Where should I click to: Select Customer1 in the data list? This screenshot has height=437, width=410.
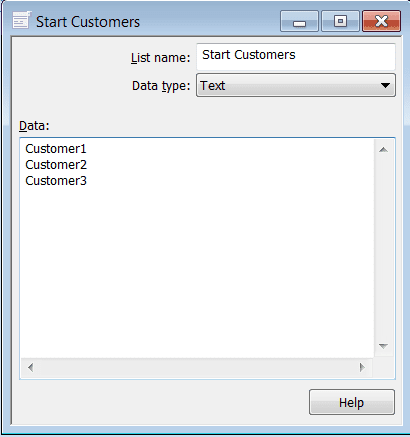click(56, 149)
